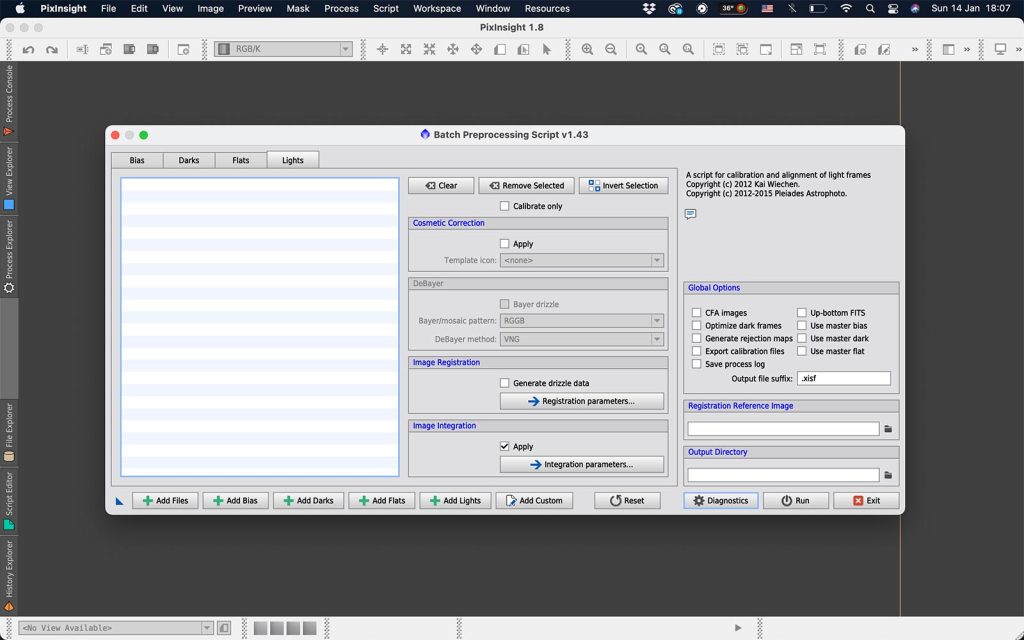Viewport: 1024px width, 640px height.
Task: Click the Output file suffix field
Action: pyautogui.click(x=843, y=378)
